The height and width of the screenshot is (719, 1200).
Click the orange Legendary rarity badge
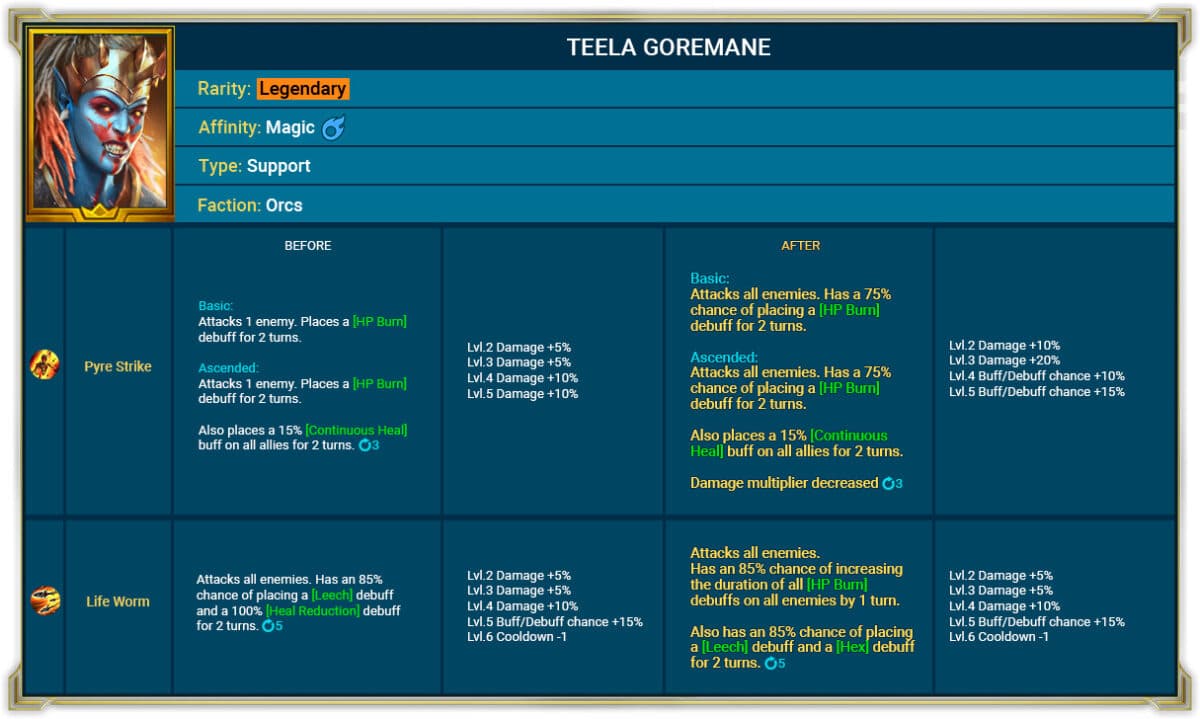(x=303, y=88)
